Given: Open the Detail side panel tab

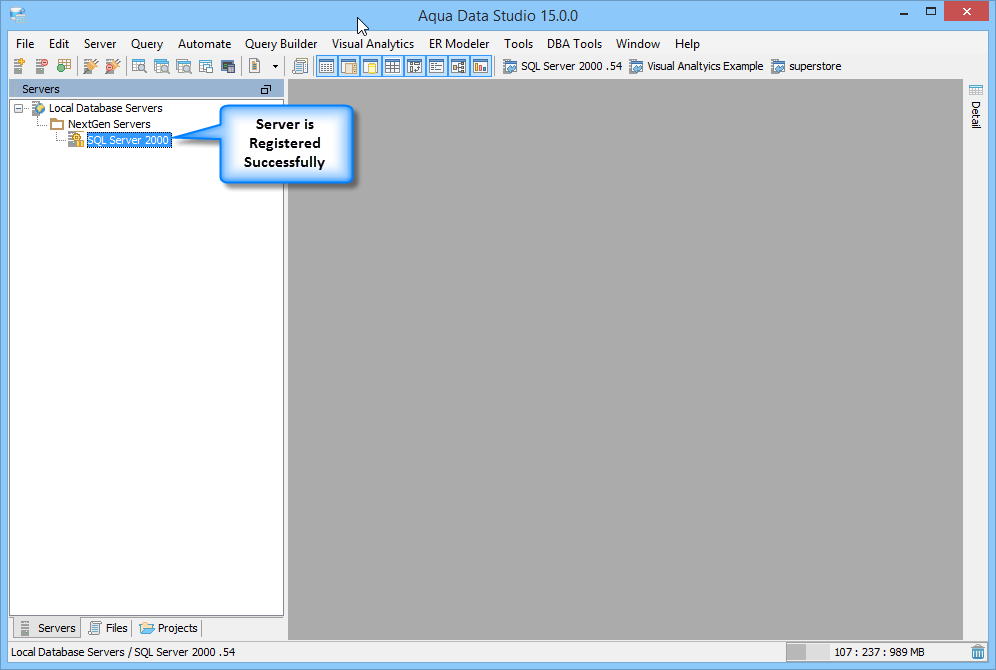Looking at the screenshot, I should click(976, 107).
